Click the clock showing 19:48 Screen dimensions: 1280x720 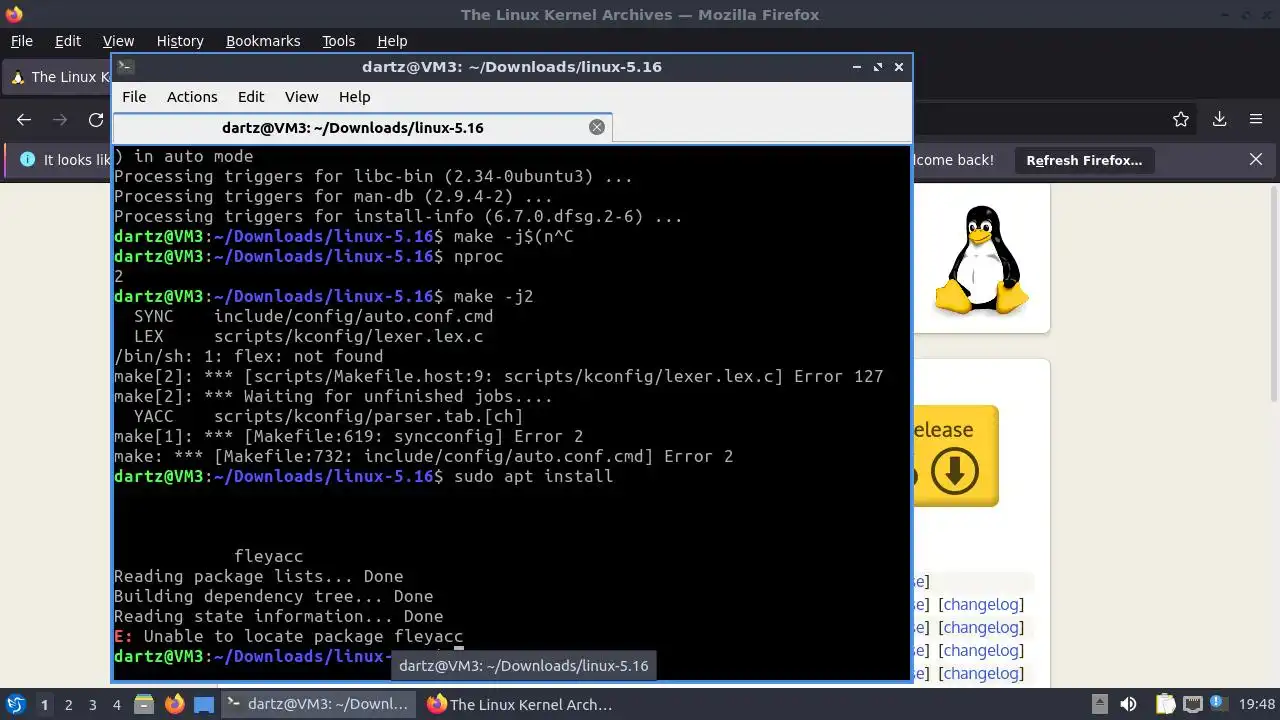(1258, 704)
